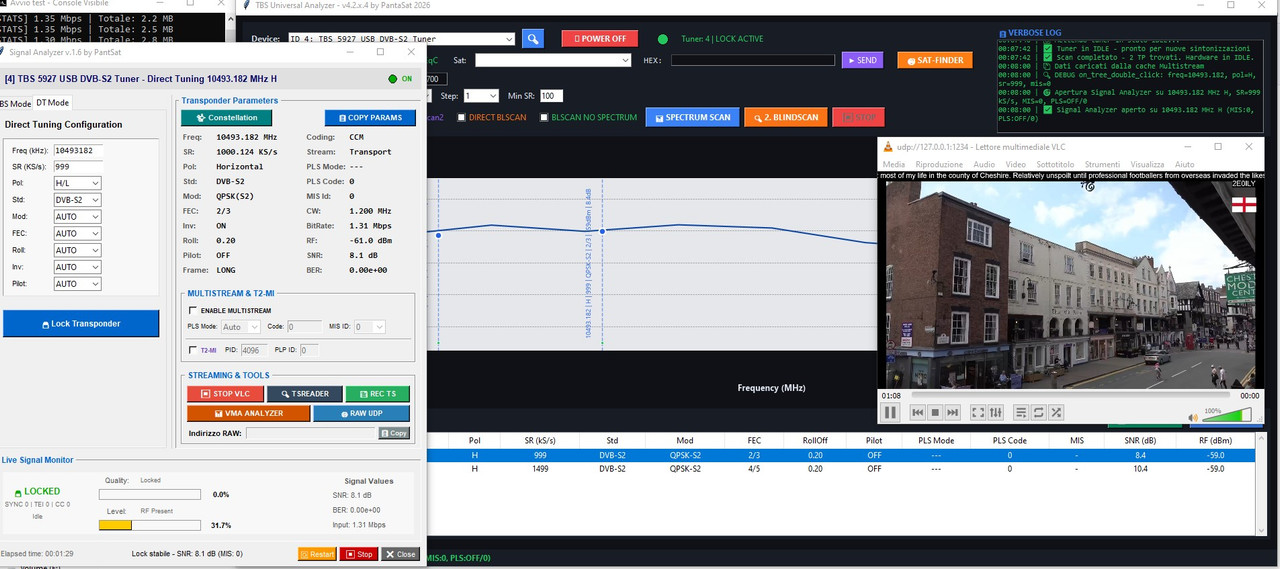1280x569 pixels.
Task: Open VLC Sottotitolo menu
Action: coord(1055,164)
